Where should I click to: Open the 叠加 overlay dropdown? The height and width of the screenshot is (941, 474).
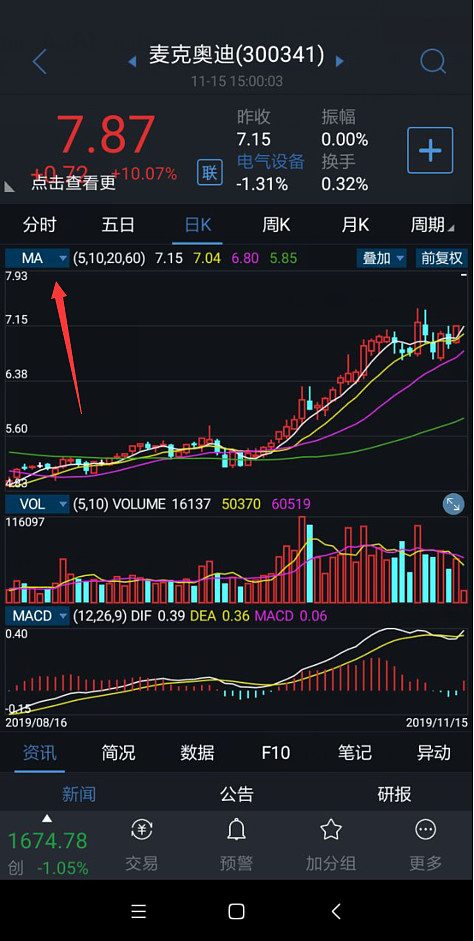[382, 259]
